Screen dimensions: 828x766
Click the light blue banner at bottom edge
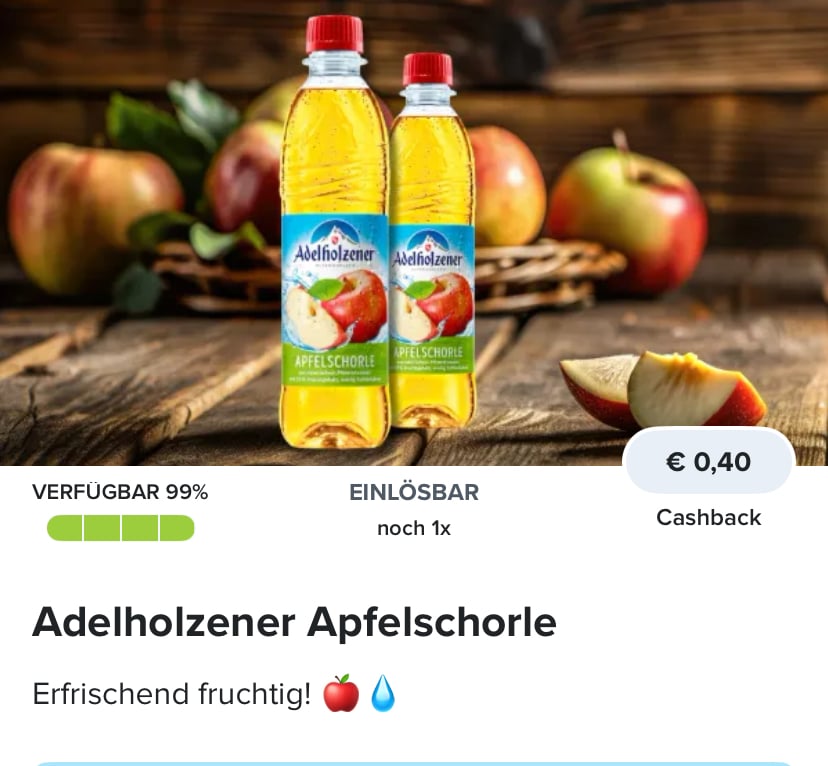pos(414,764)
